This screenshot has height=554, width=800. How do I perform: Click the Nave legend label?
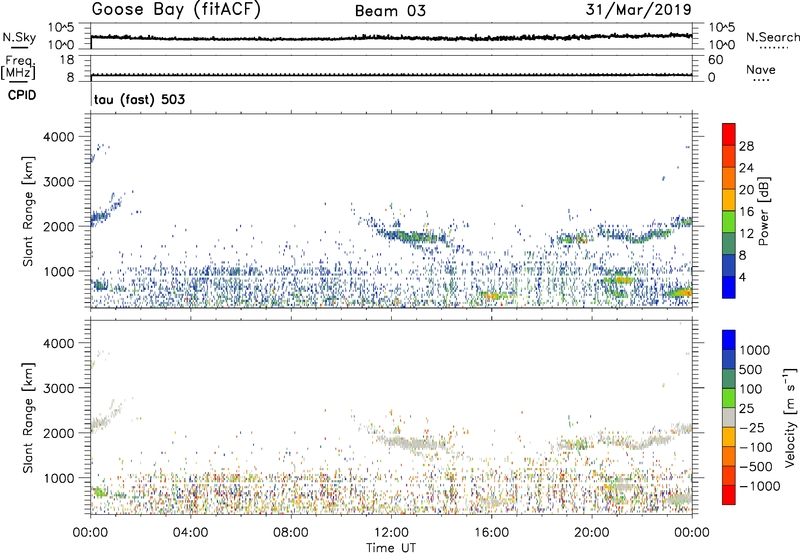pos(761,70)
